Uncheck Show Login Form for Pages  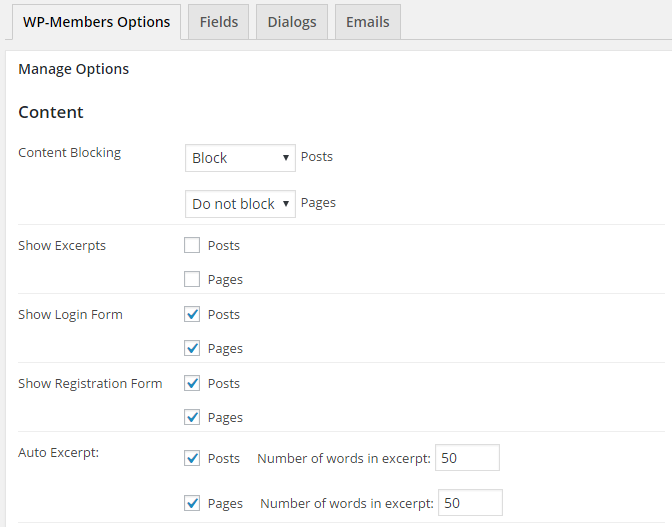click(192, 348)
